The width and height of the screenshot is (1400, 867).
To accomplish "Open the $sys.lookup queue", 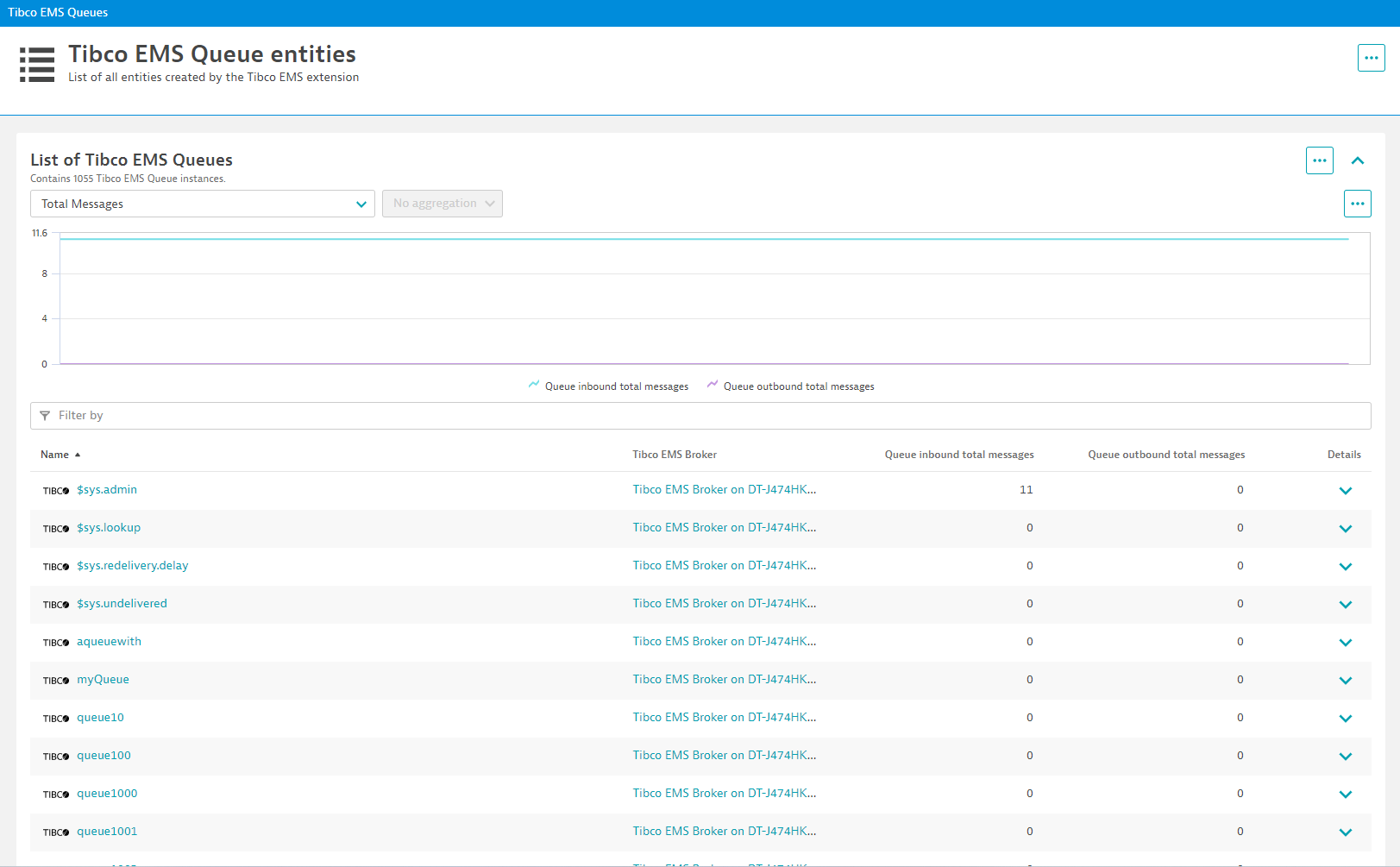I will [109, 528].
